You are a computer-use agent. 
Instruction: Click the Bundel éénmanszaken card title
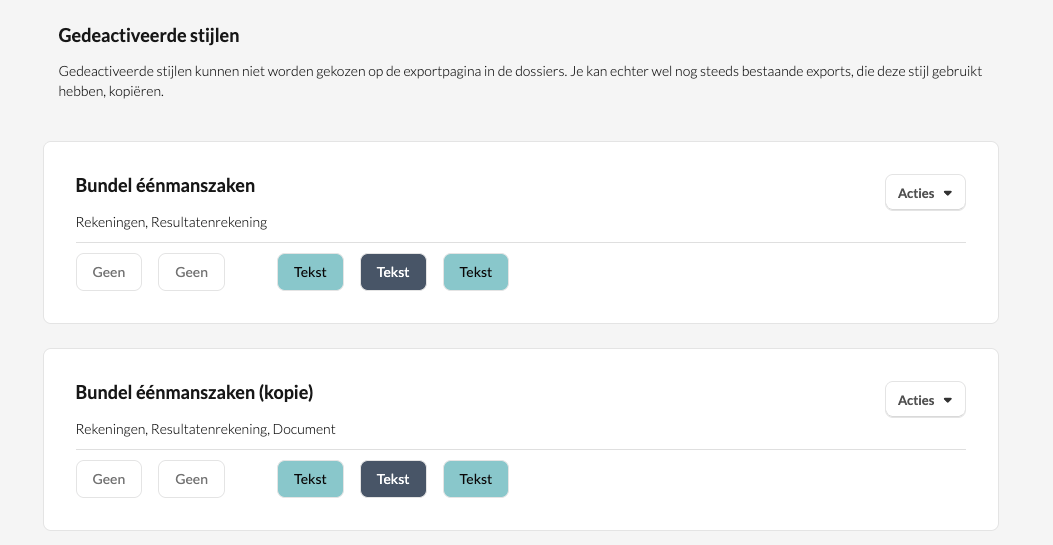tap(165, 186)
